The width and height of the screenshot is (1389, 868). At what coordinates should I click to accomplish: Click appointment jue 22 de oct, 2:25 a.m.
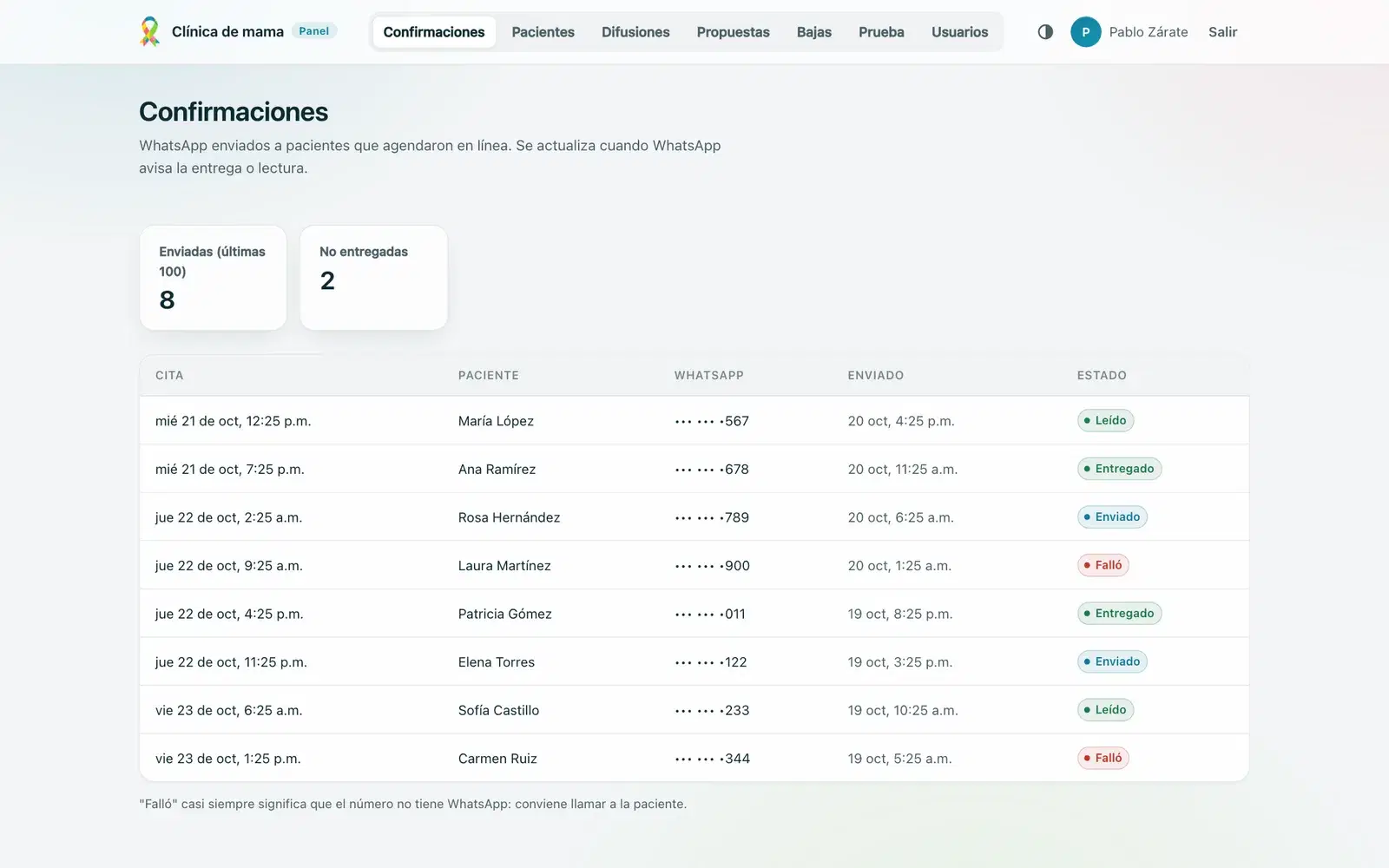tap(228, 517)
